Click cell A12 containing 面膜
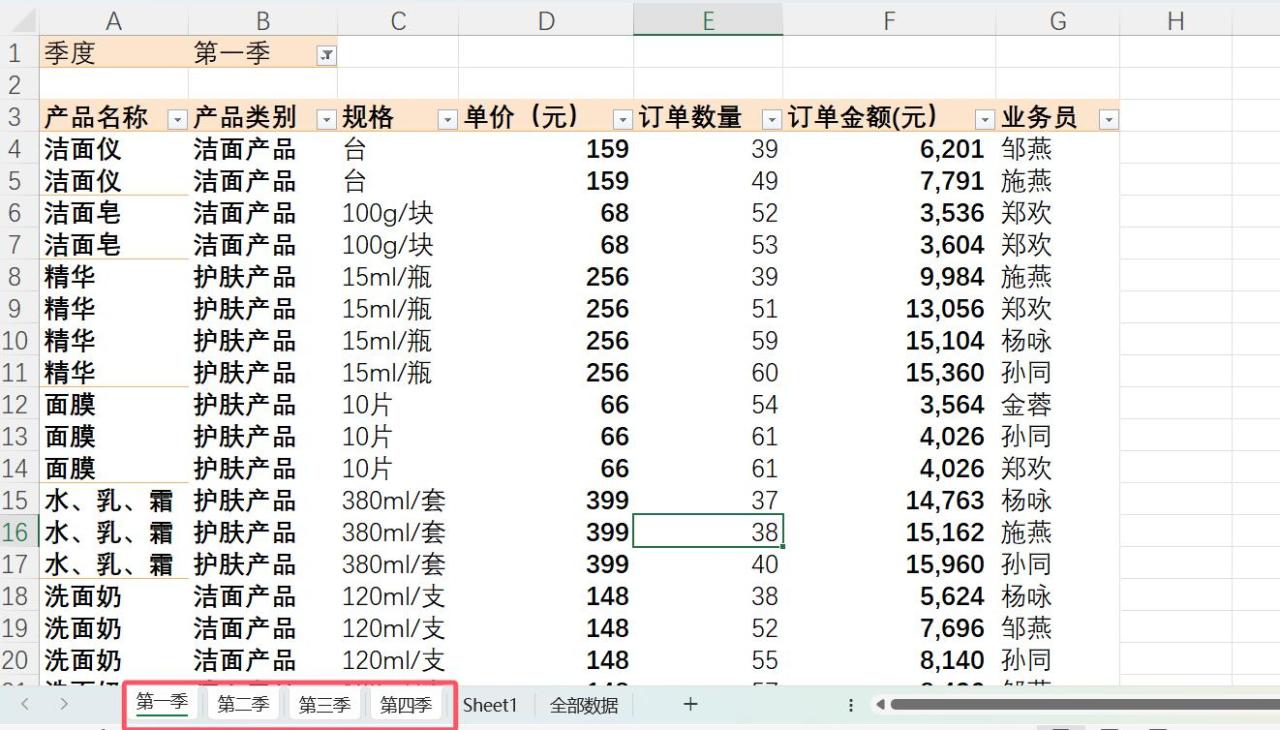Image resolution: width=1280 pixels, height=730 pixels. click(x=113, y=405)
